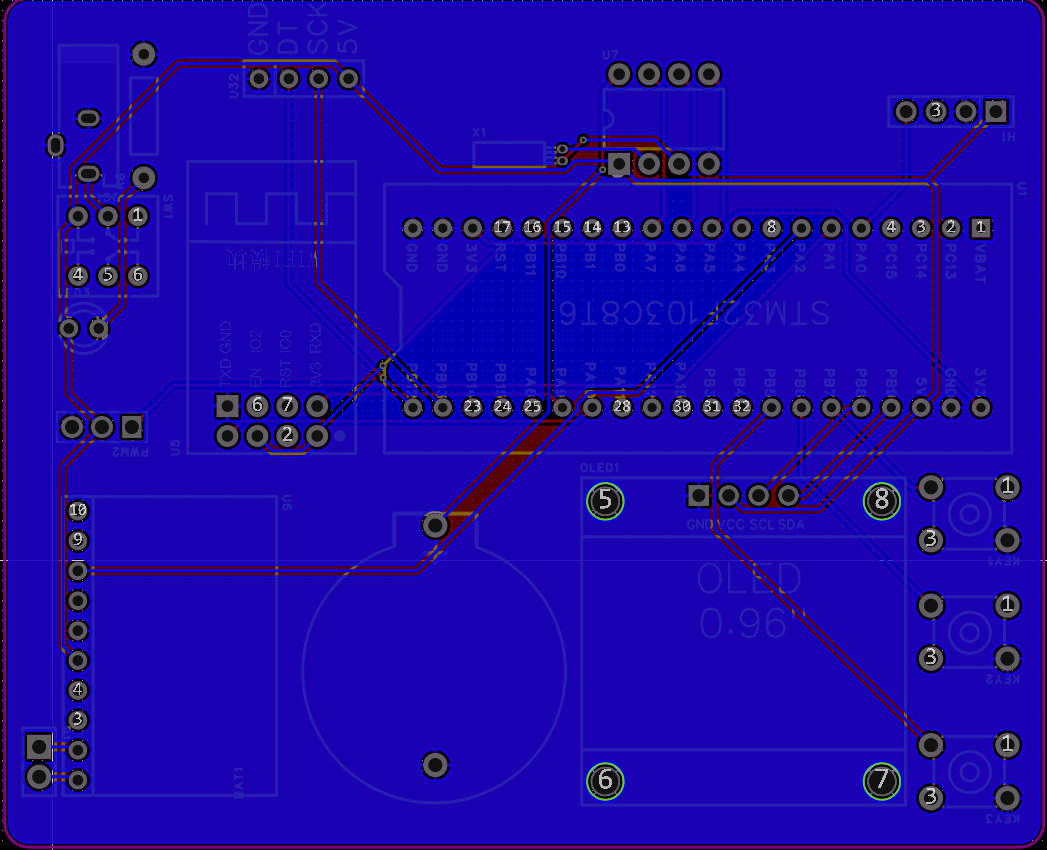The width and height of the screenshot is (1047, 850).
Task: Select STM32 bottom-row pad 23
Action: point(472,407)
